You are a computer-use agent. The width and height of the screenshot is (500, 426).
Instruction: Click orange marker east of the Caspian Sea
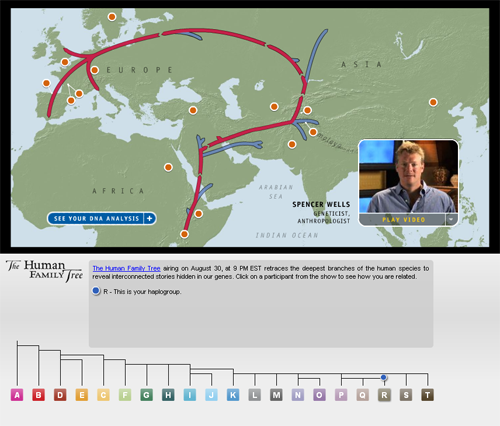pos(274,106)
